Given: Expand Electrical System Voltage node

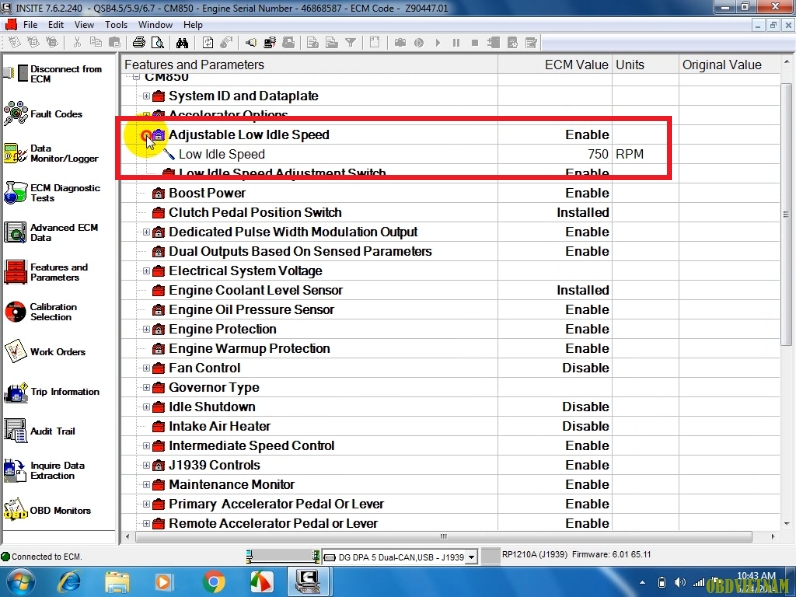Looking at the screenshot, I should pyautogui.click(x=146, y=271).
